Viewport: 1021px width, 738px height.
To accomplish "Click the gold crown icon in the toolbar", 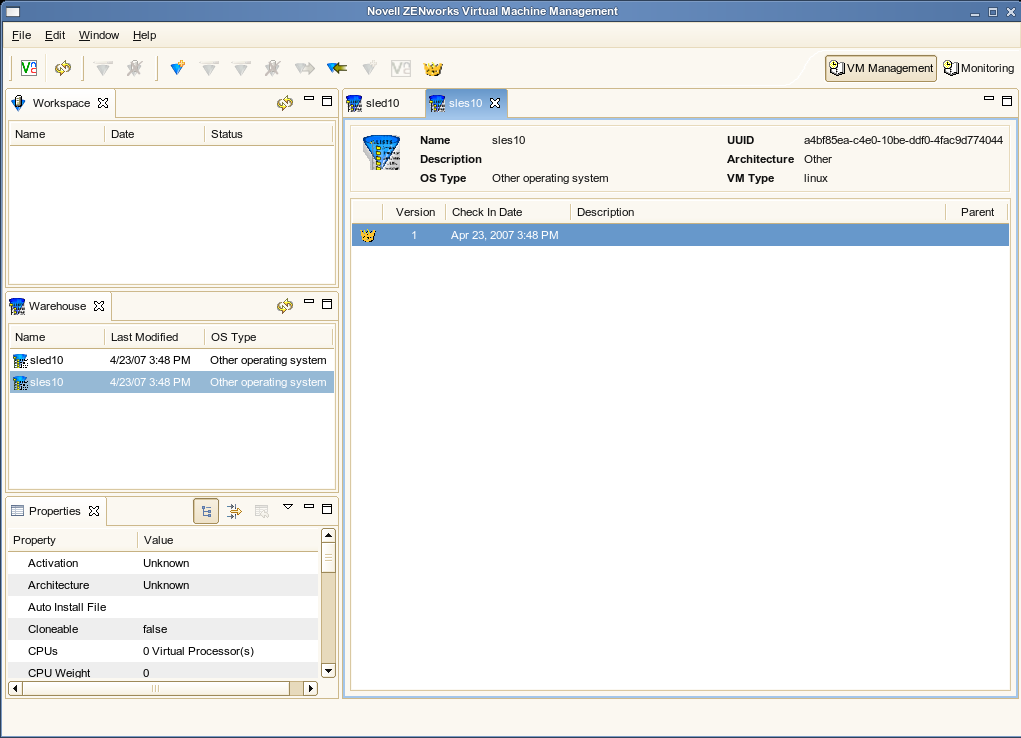I will (433, 69).
